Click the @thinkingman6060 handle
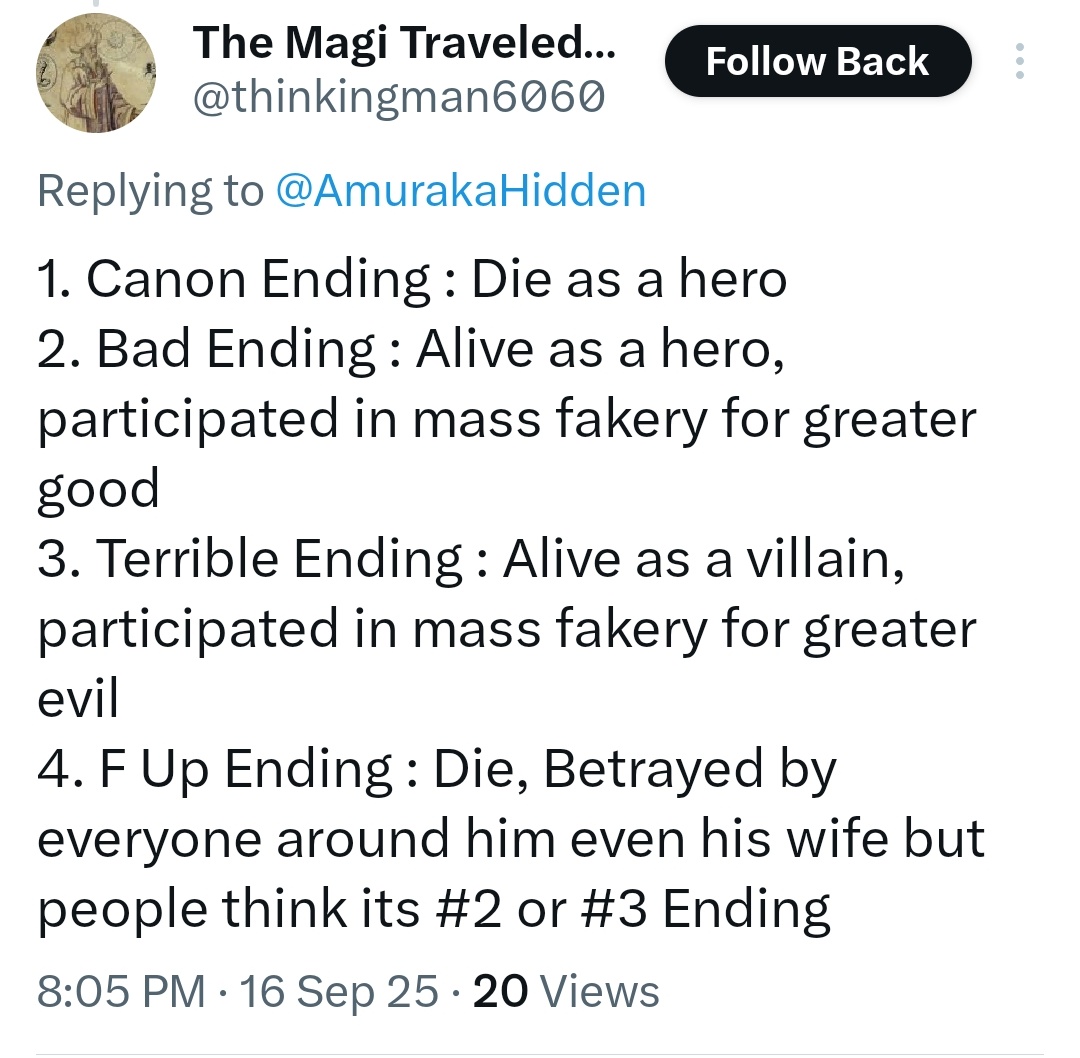Image resolution: width=1080 pixels, height=1058 pixels. click(398, 97)
